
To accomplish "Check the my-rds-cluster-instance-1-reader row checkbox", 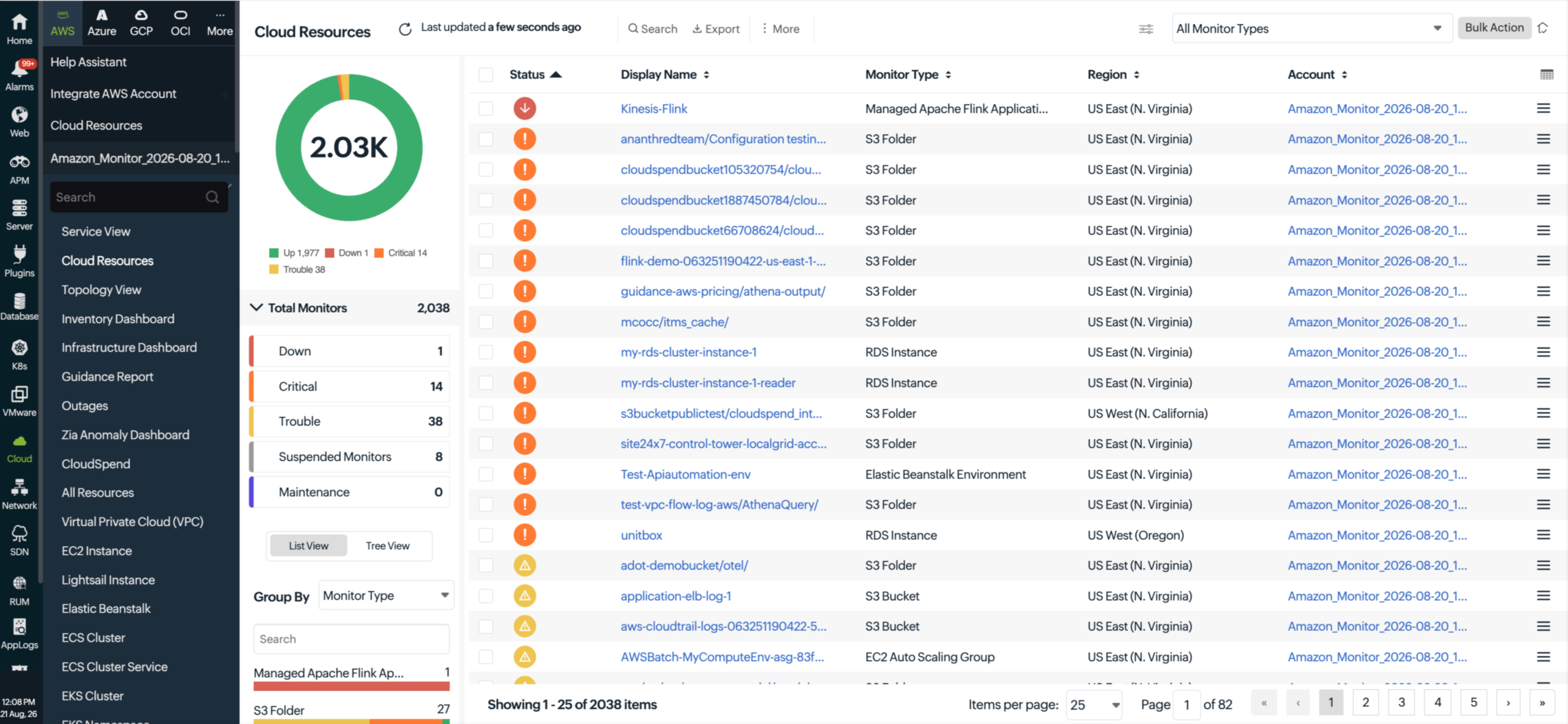I will point(486,383).
